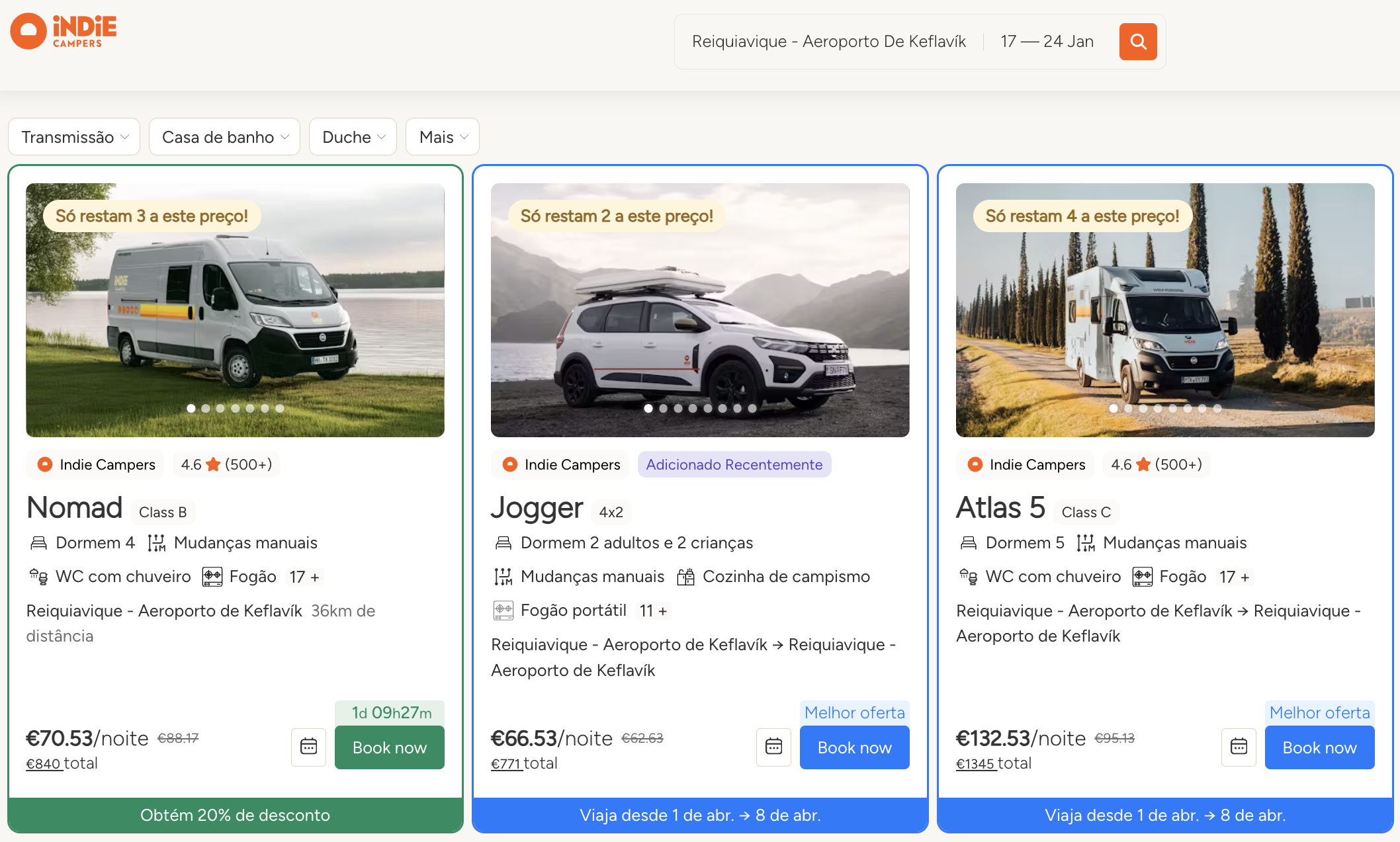Image resolution: width=1400 pixels, height=842 pixels.
Task: Click Jogger Viaja desde 1 de abr. banner
Action: 701,815
